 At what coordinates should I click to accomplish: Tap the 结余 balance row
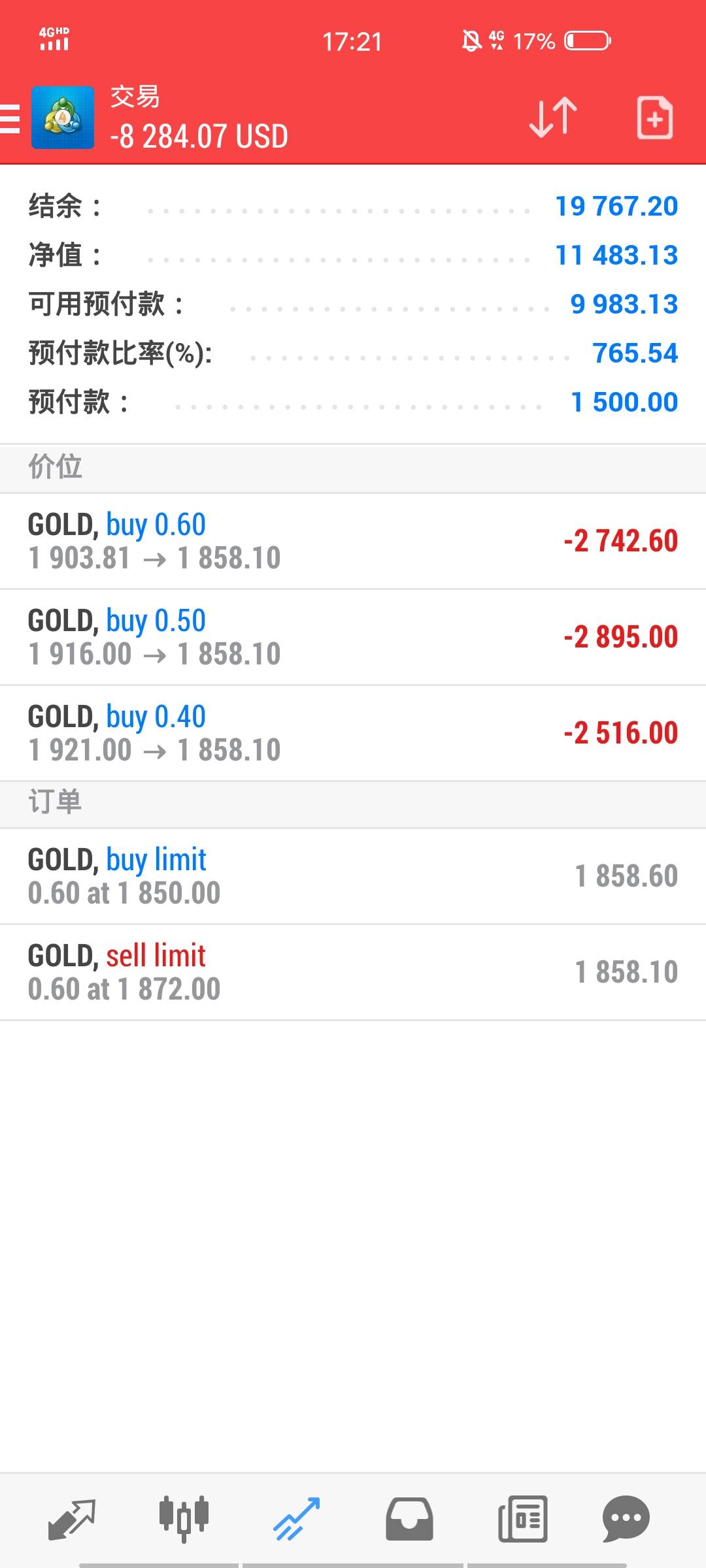[353, 206]
